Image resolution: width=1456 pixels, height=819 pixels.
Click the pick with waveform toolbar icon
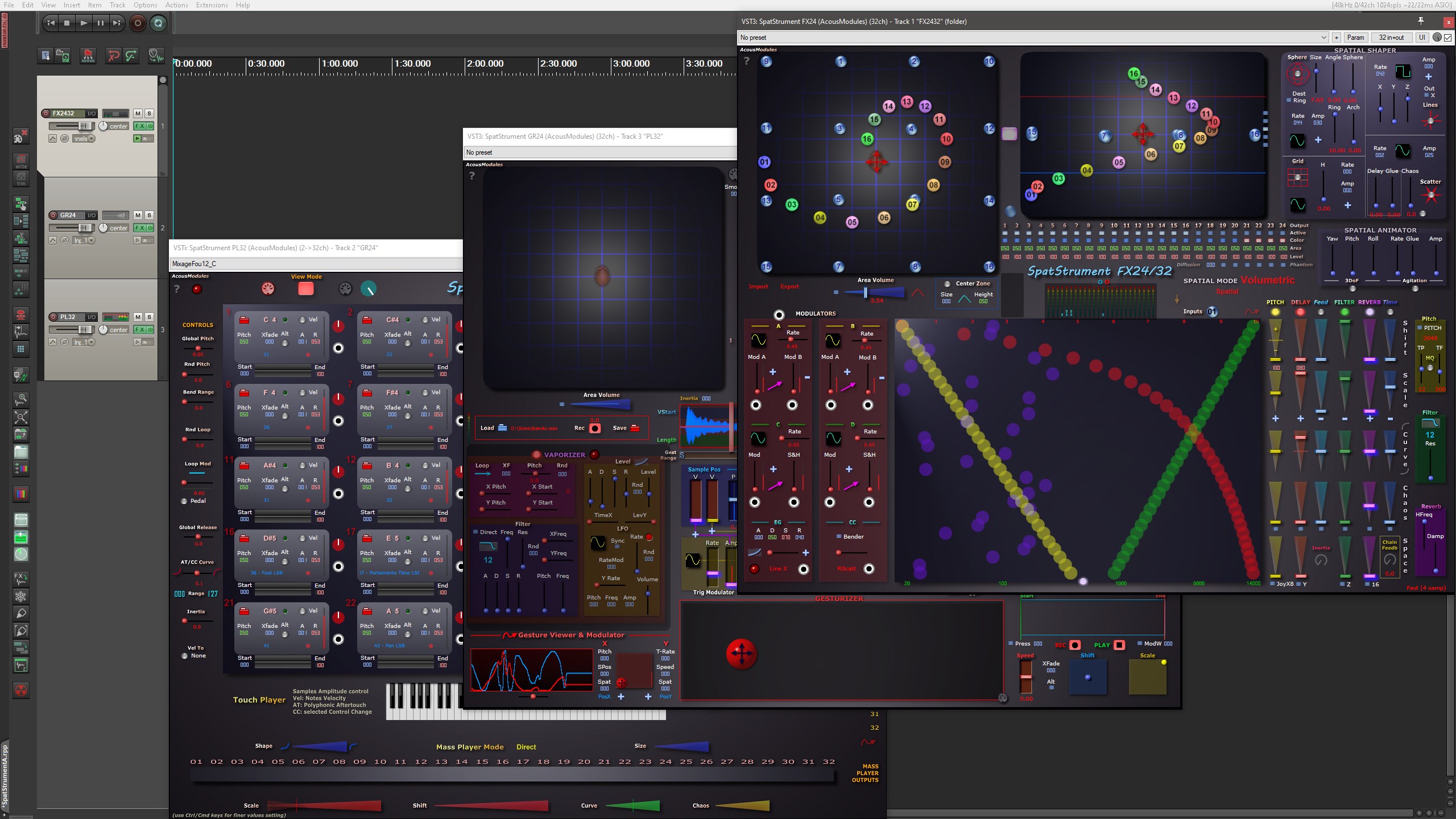[x=156, y=56]
